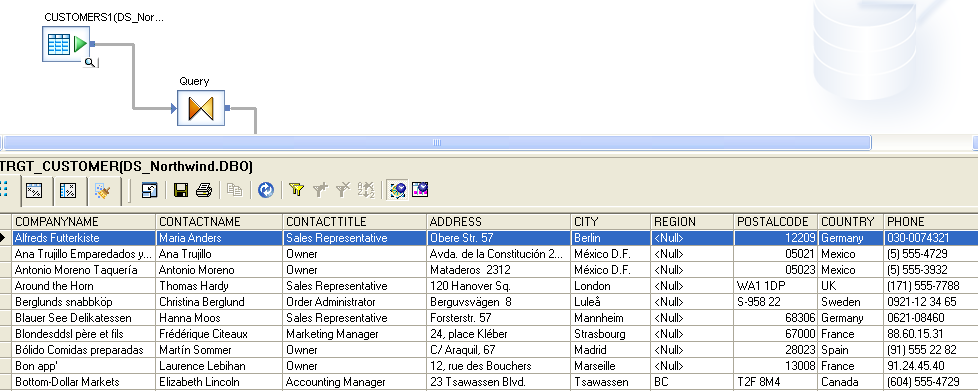Click the CITY column header
Screen dimensions: 978x391
click(611, 222)
